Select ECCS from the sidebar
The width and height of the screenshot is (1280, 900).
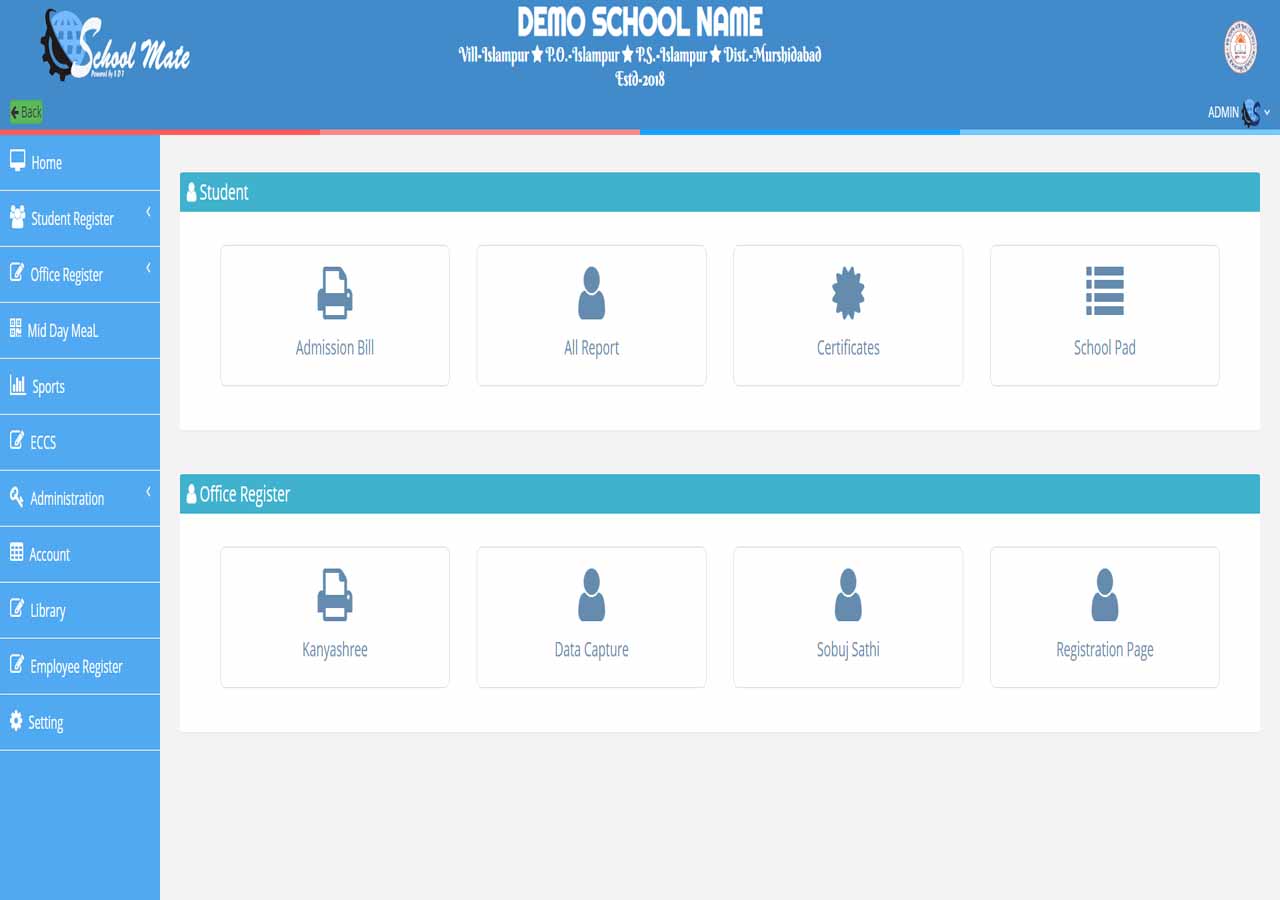pyautogui.click(x=42, y=442)
